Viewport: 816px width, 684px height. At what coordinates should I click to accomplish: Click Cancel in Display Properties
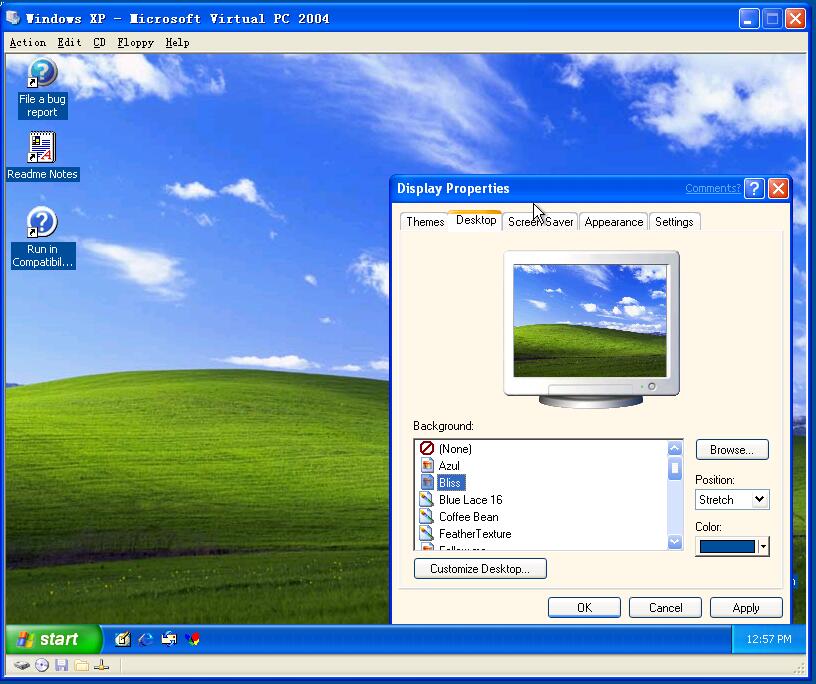(x=665, y=607)
